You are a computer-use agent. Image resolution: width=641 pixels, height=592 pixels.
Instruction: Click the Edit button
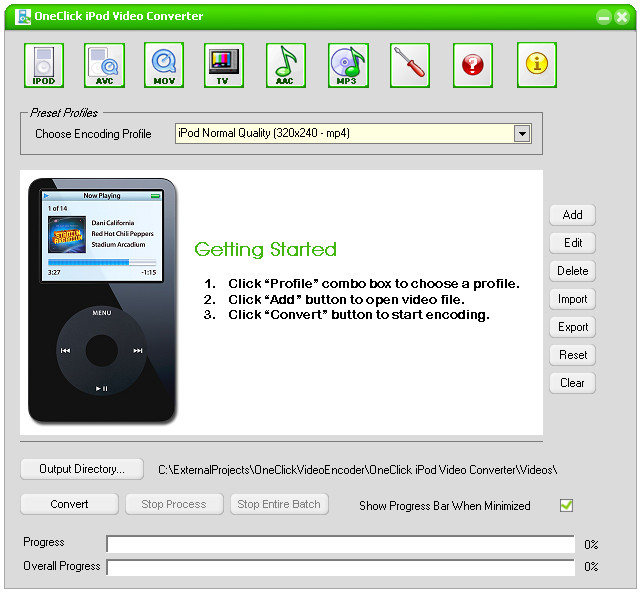pos(572,243)
